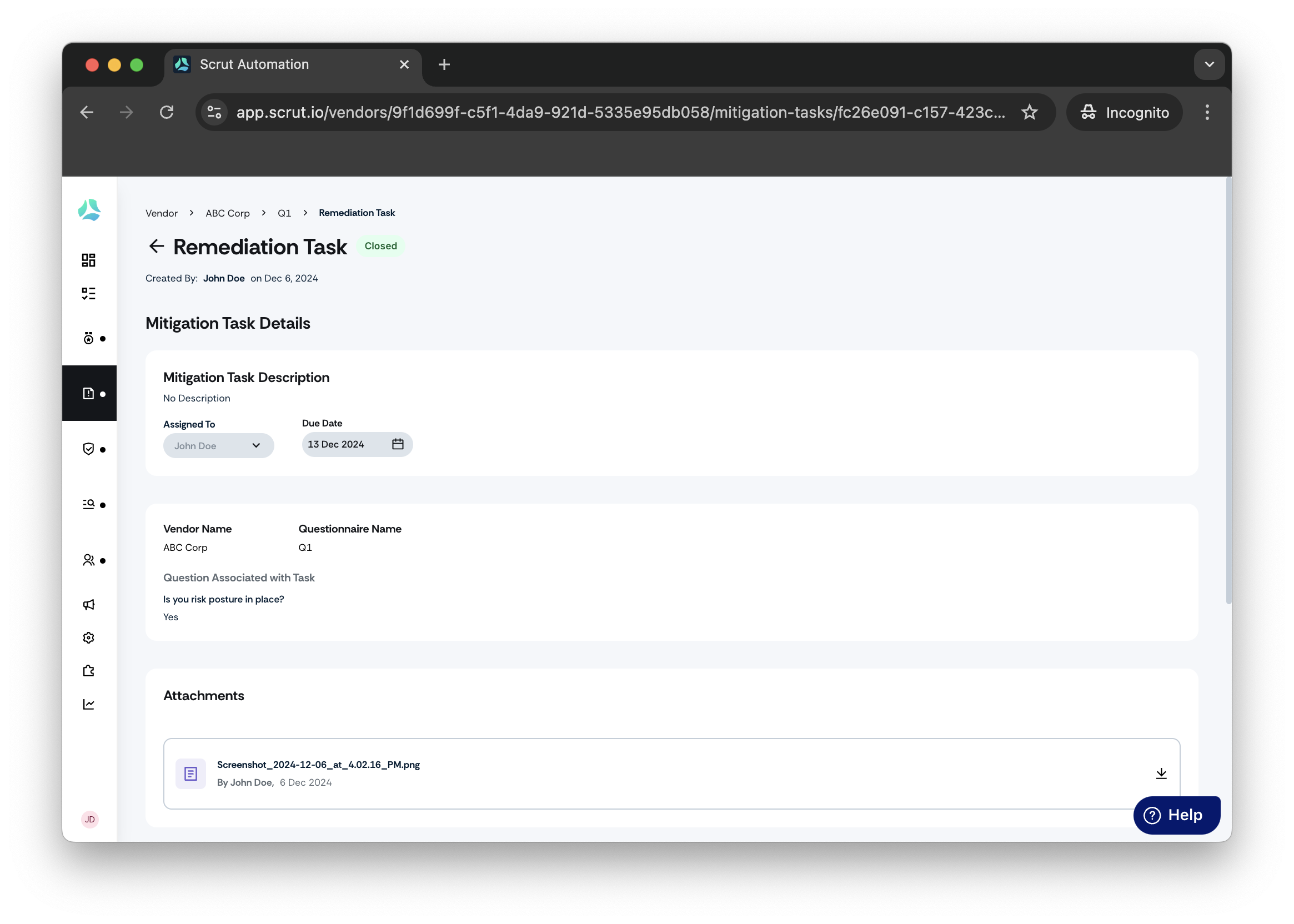Open the shield check sidebar icon
The image size is (1294, 924).
pyautogui.click(x=88, y=449)
